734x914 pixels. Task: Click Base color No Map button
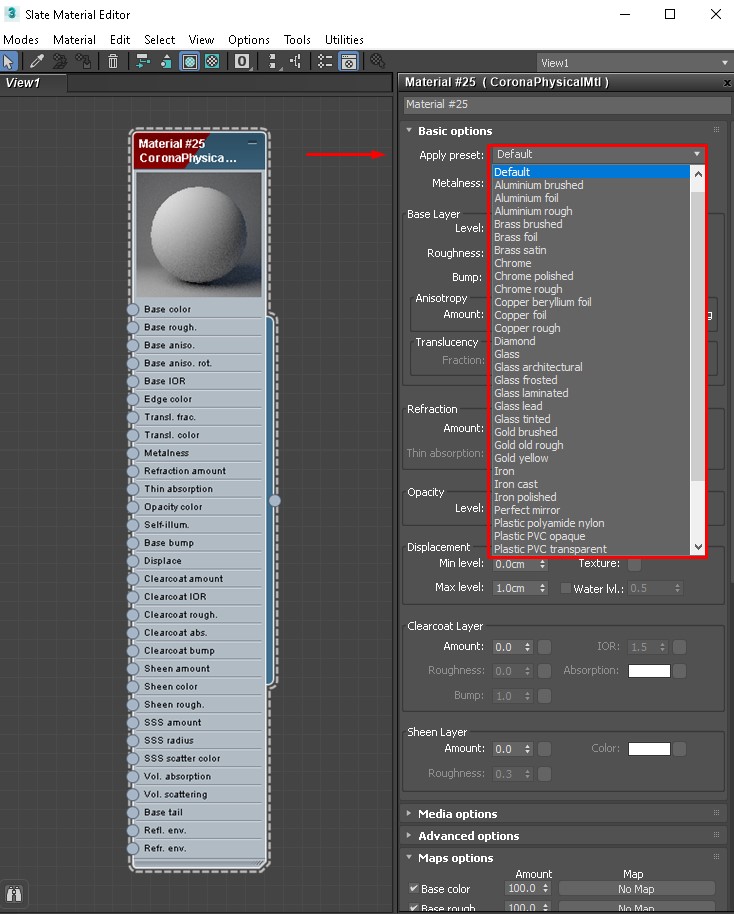coord(636,888)
